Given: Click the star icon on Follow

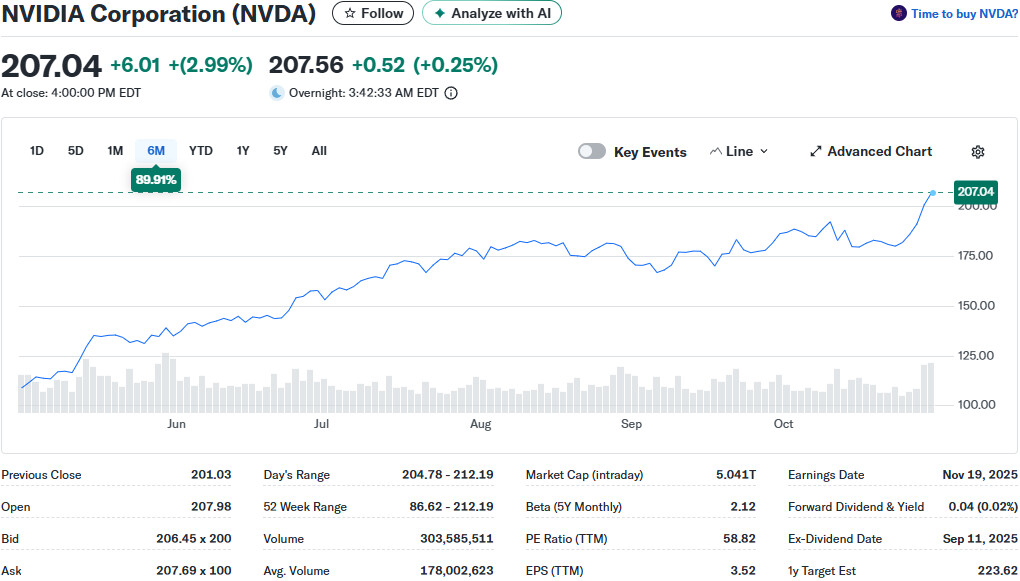Looking at the screenshot, I should pyautogui.click(x=350, y=13).
